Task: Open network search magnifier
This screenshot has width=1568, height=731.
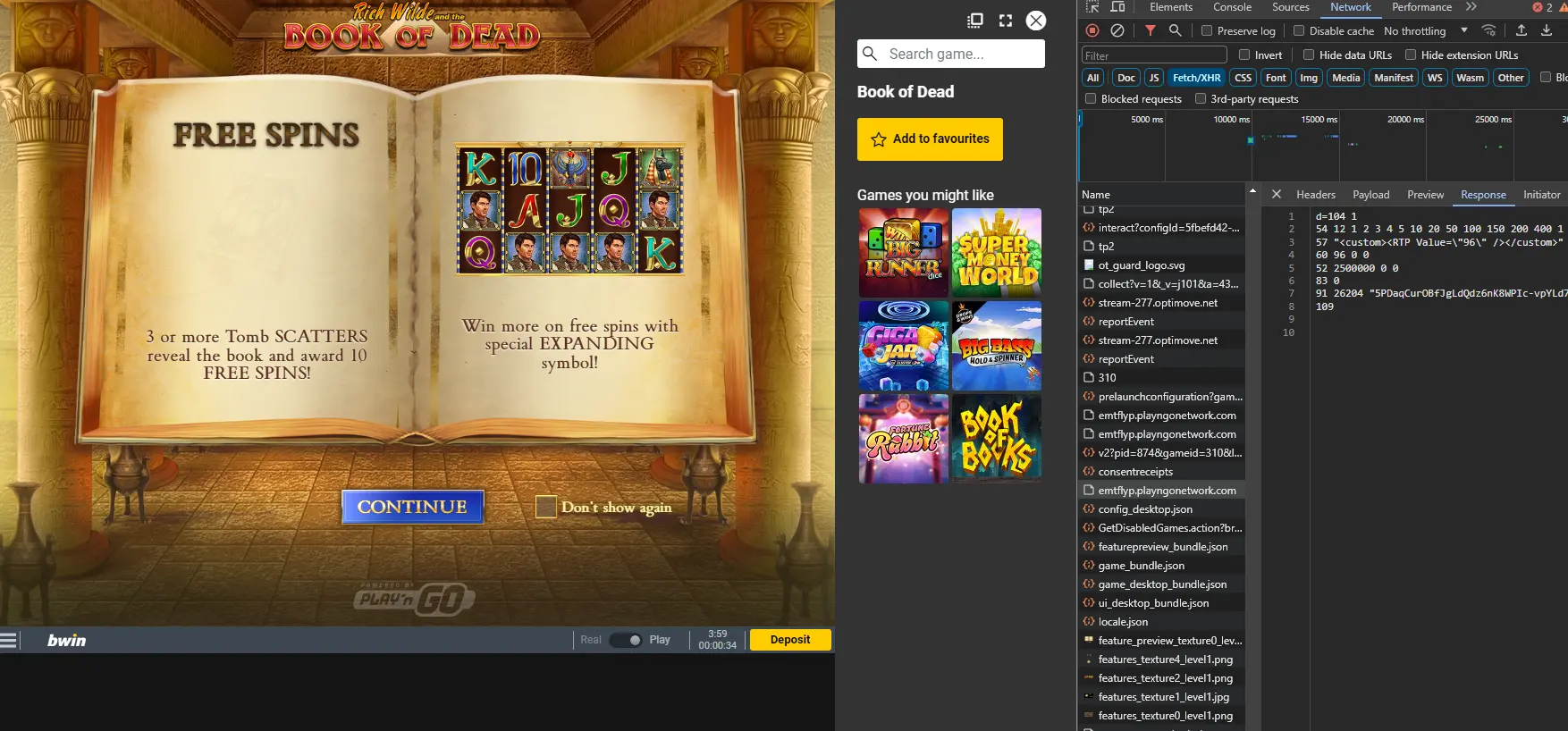Action: (x=1176, y=30)
